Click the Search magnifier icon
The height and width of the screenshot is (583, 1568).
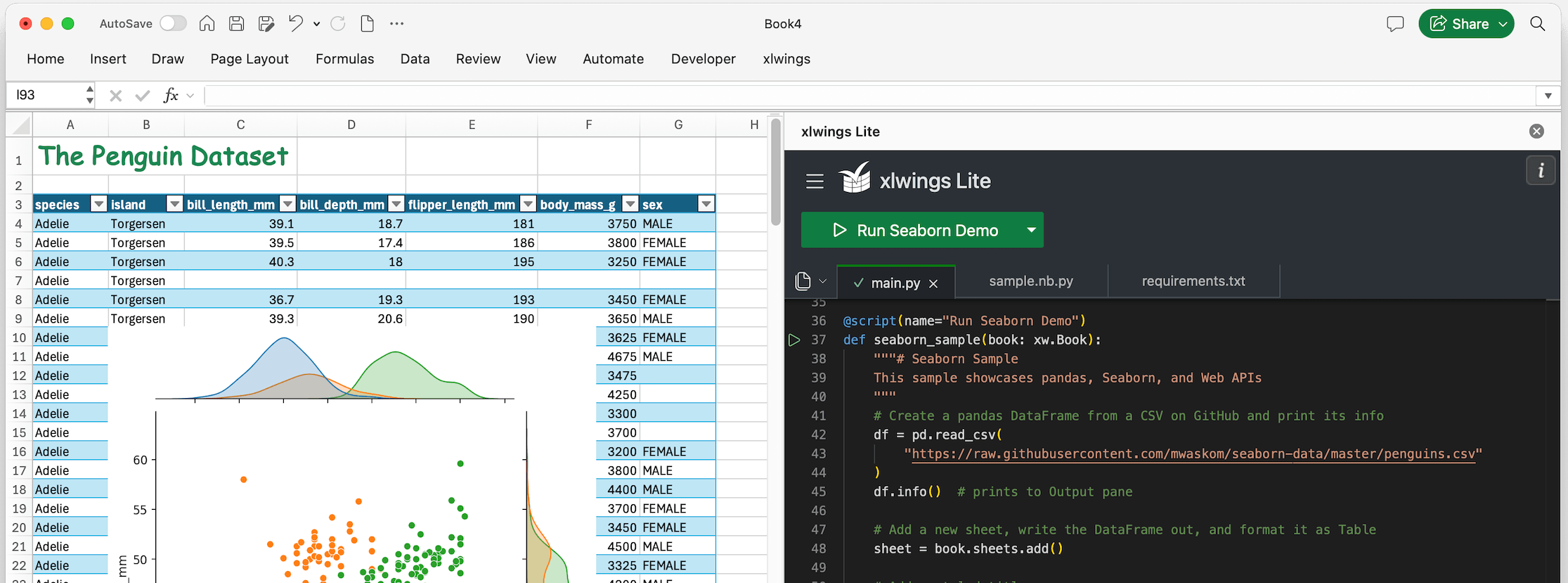coord(1538,23)
